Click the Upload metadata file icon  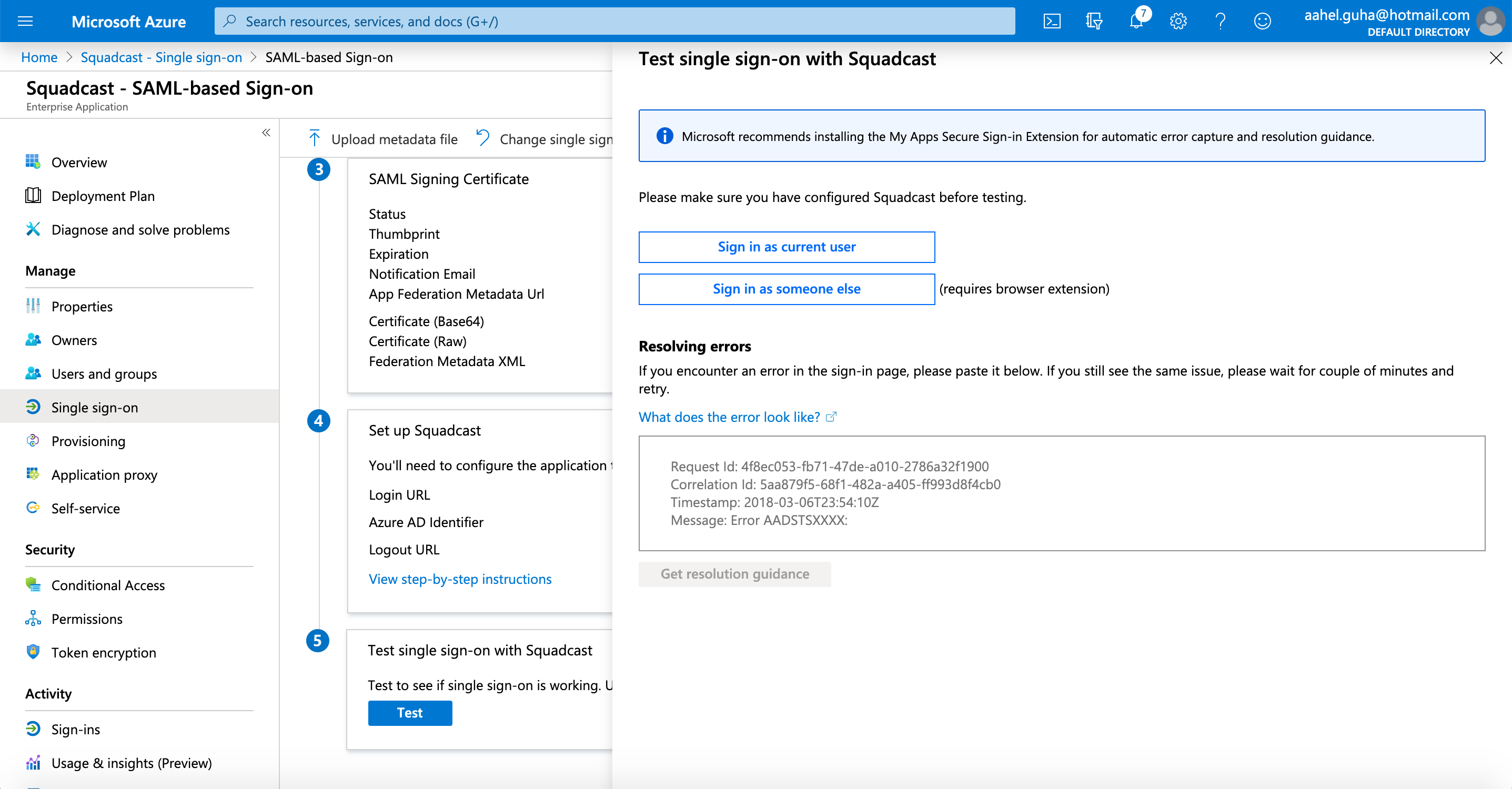tap(315, 138)
